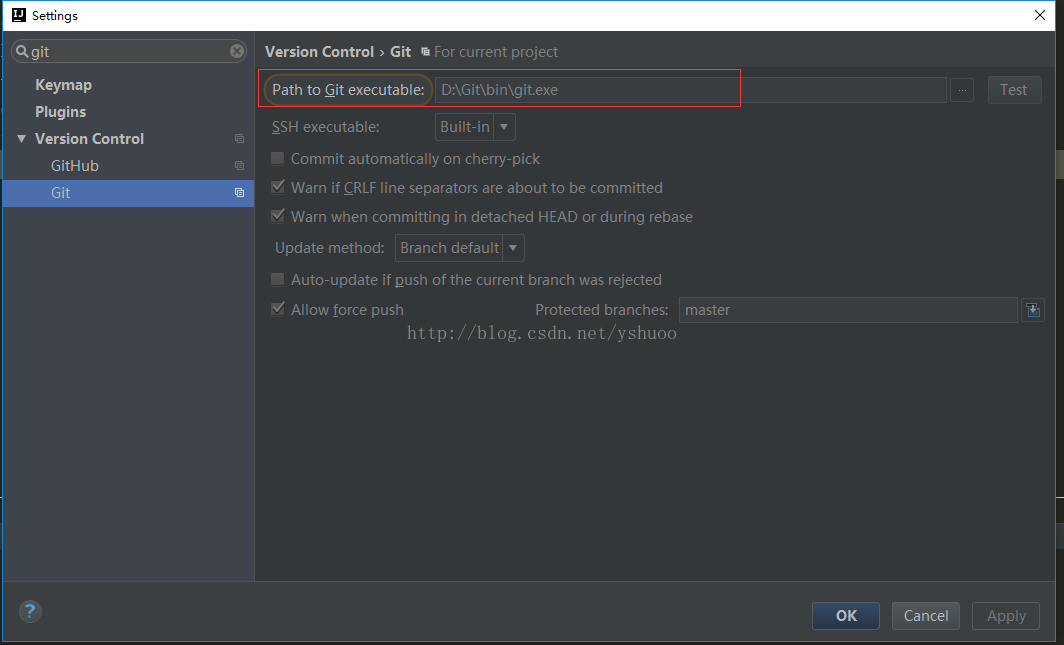Close the Settings dialog

1040,15
